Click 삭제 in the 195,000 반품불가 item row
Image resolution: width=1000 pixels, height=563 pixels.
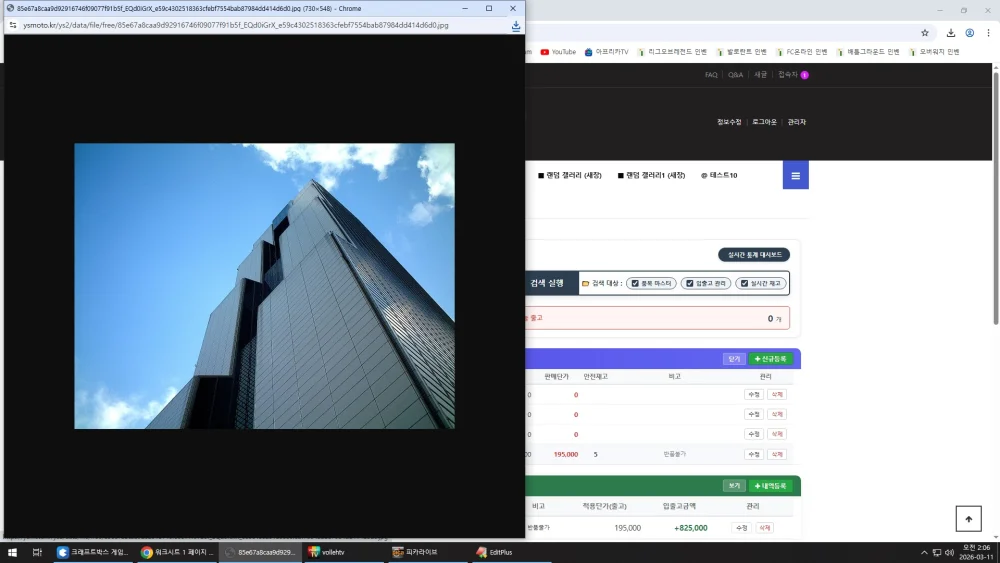(x=777, y=455)
